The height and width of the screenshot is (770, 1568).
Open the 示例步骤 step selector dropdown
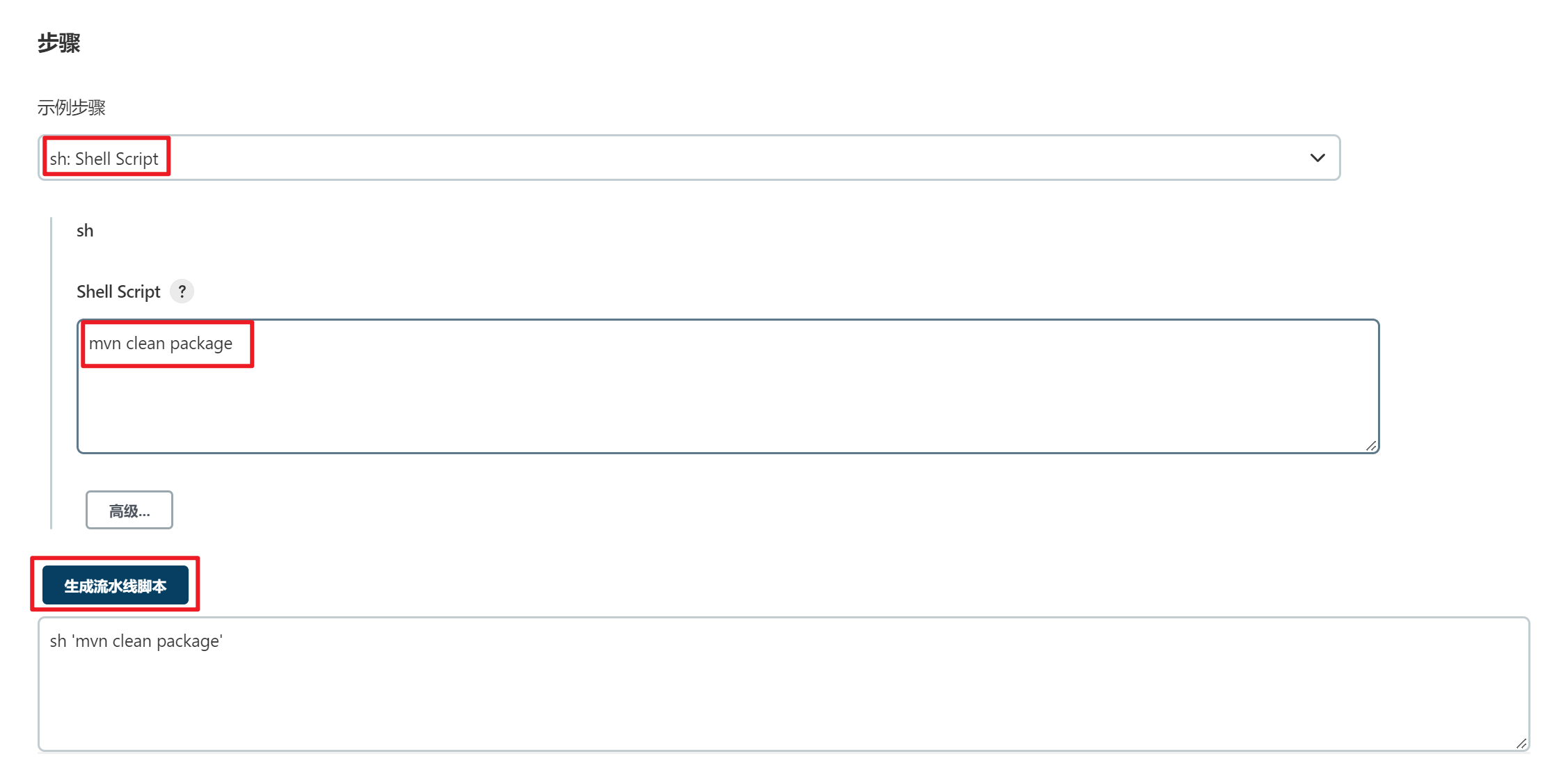pyautogui.click(x=689, y=158)
